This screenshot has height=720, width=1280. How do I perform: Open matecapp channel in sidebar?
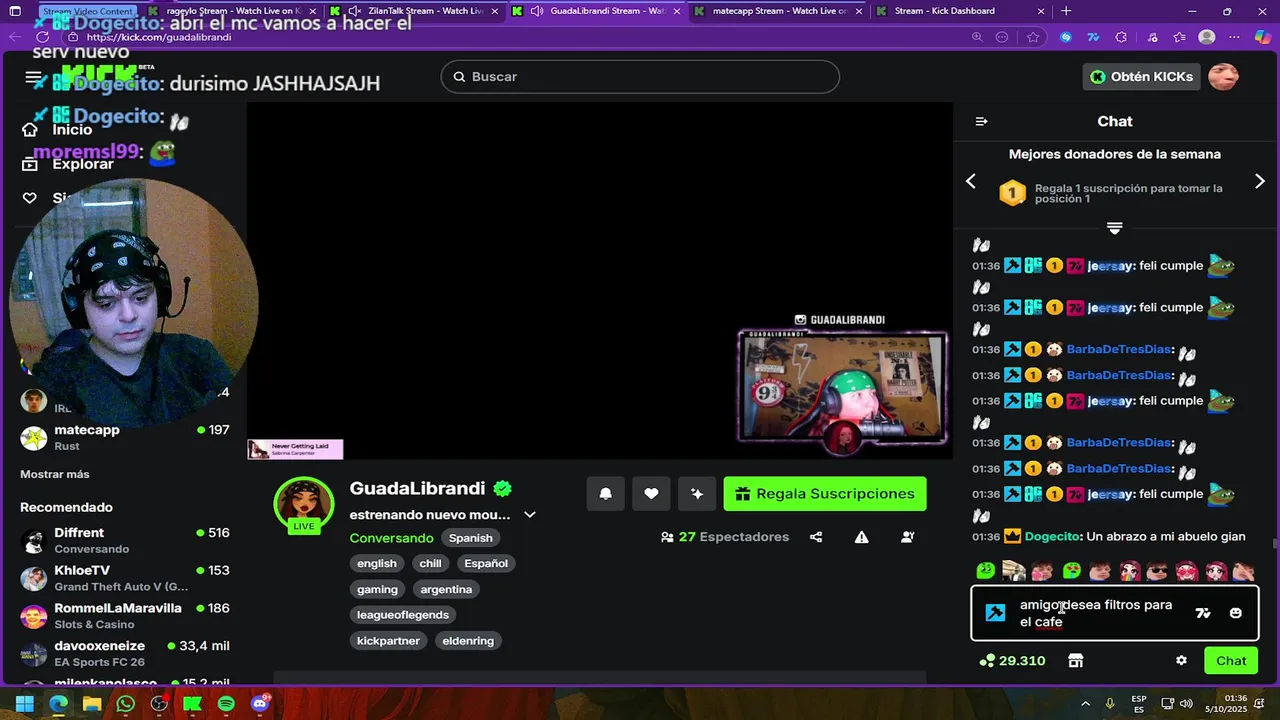[x=125, y=437]
